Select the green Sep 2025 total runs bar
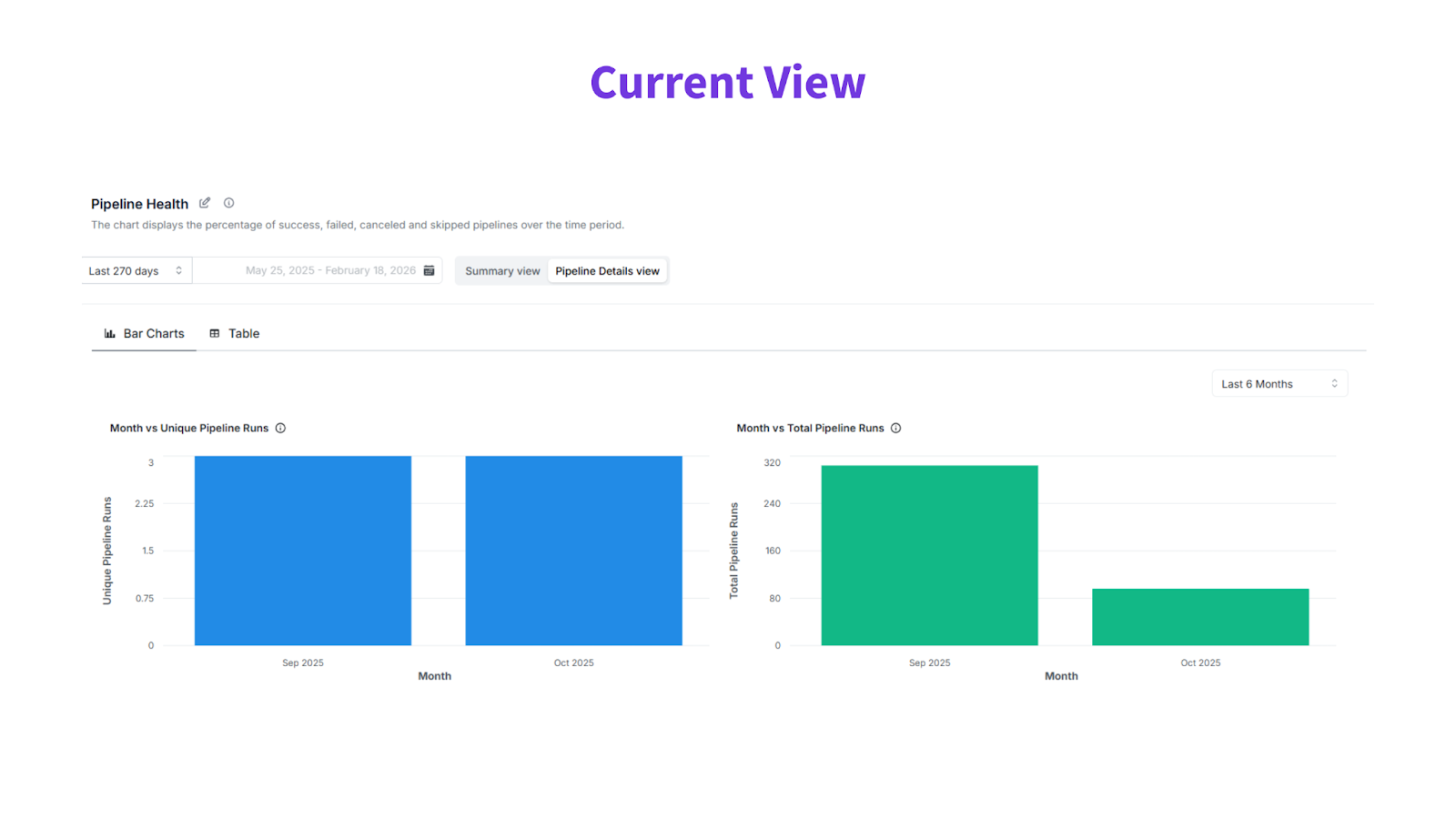 [x=929, y=555]
